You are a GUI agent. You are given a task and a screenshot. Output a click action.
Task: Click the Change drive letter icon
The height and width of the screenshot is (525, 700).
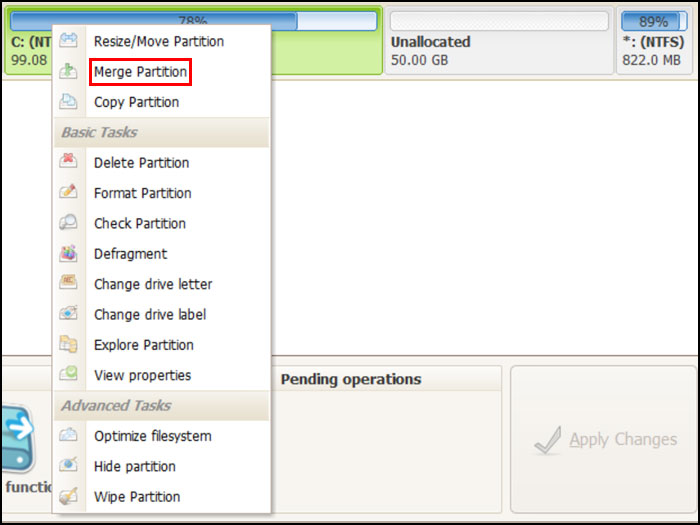[x=68, y=283]
